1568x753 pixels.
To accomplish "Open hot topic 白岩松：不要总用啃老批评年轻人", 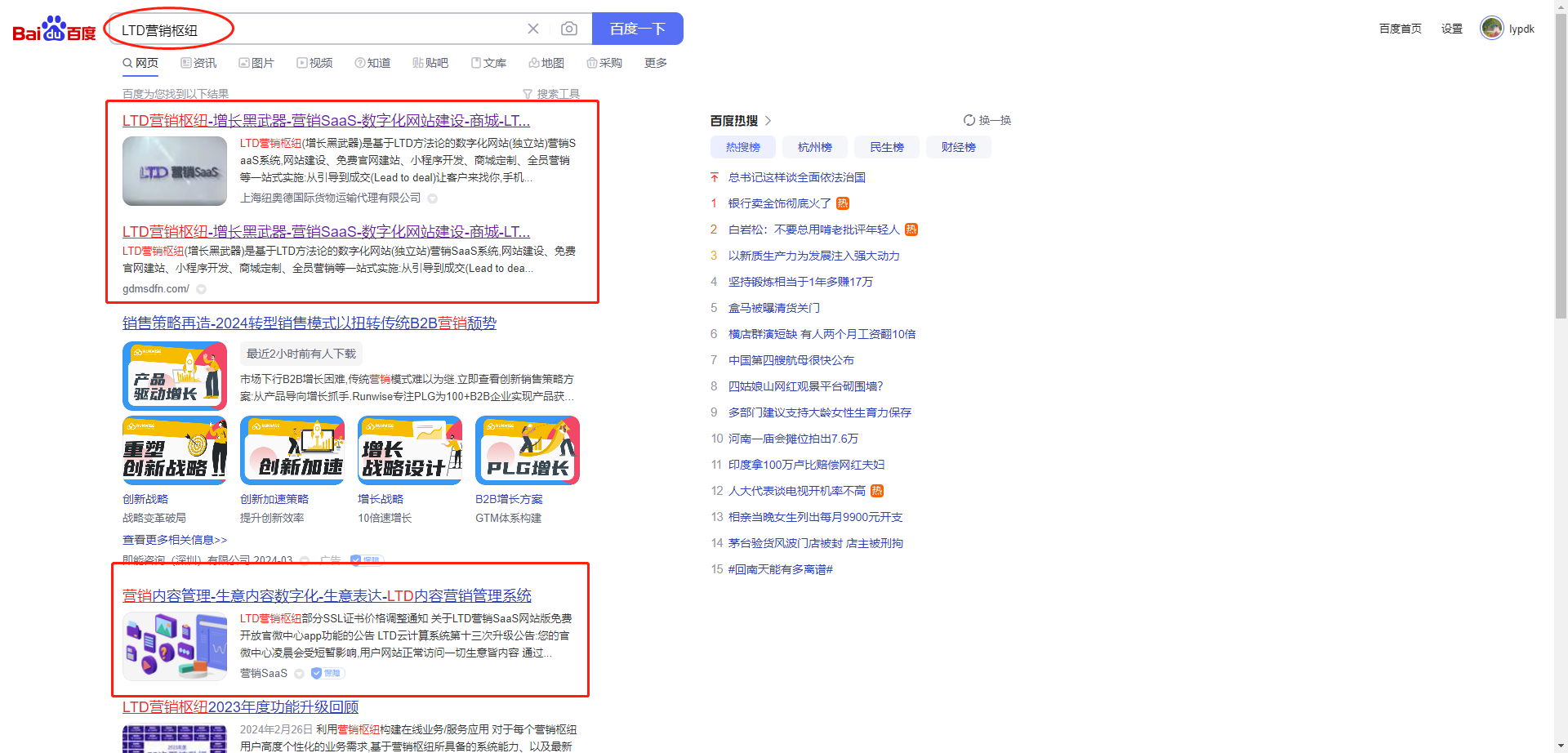I will [814, 229].
